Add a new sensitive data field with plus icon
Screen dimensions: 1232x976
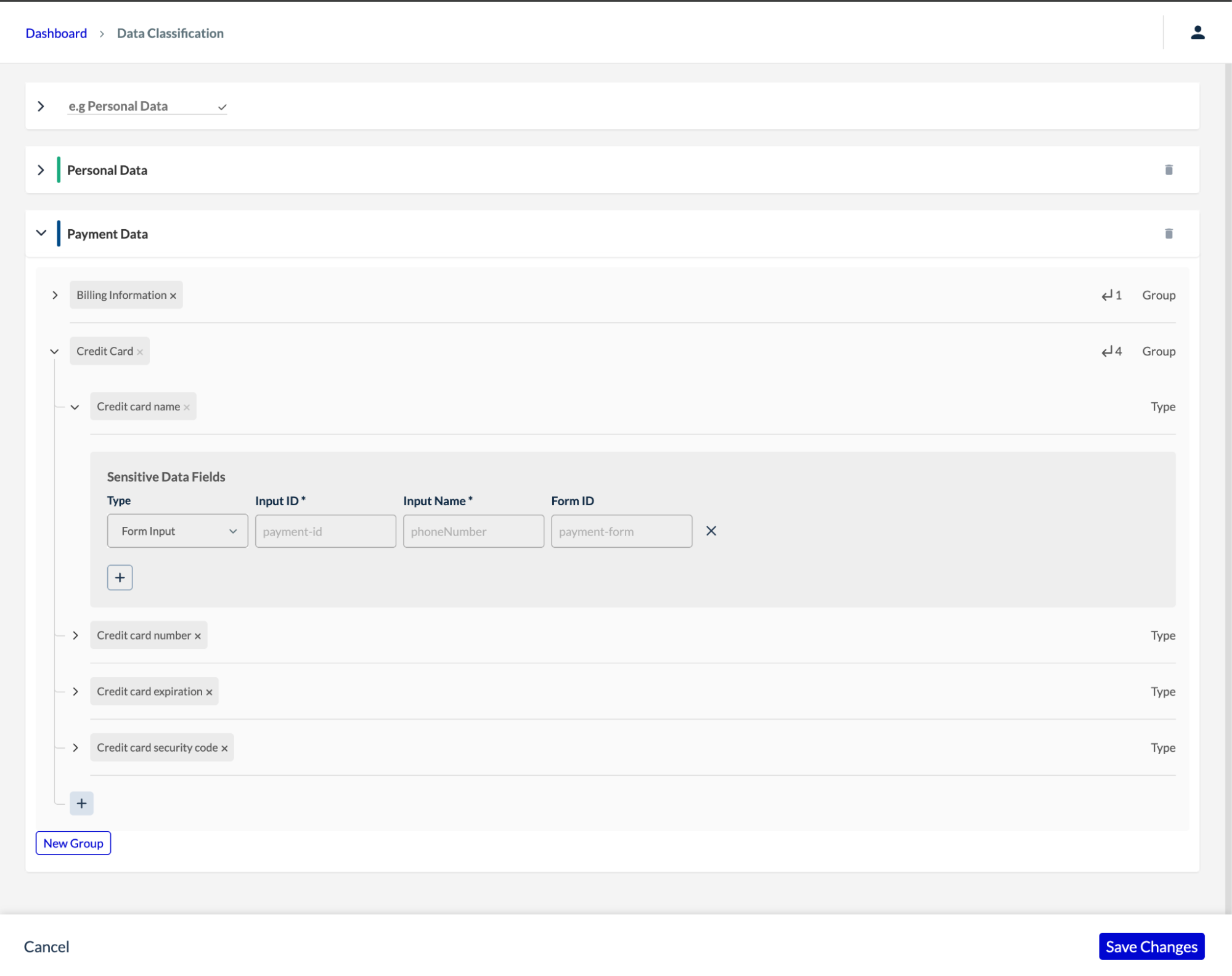120,577
